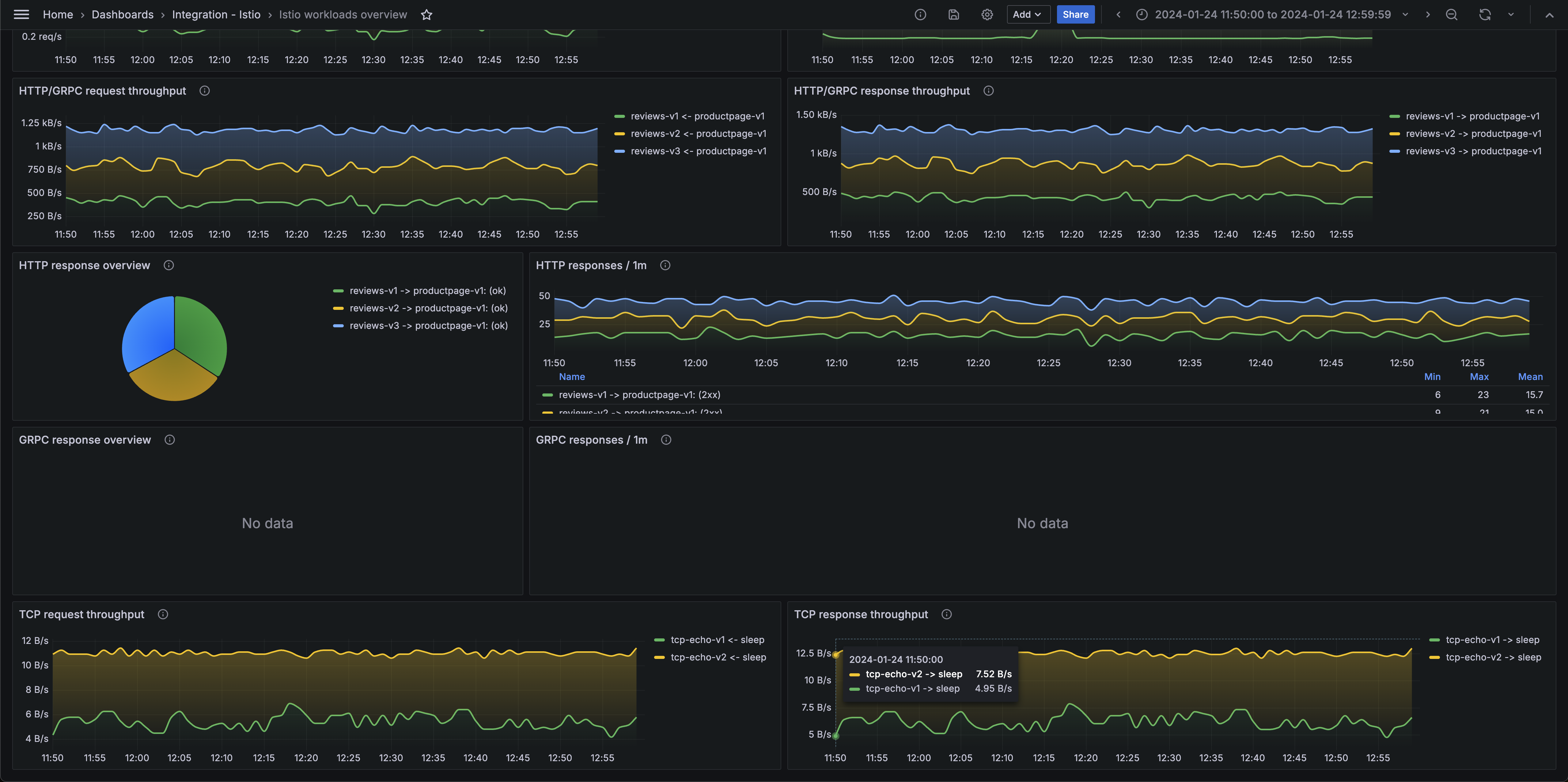Click the dashboard insights info icon
The height and width of the screenshot is (782, 1568).
click(920, 15)
